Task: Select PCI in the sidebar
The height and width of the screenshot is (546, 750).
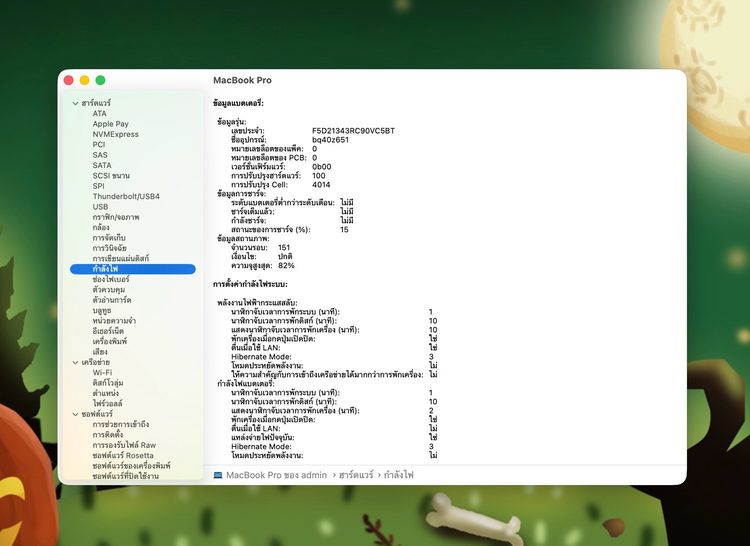Action: 99,144
